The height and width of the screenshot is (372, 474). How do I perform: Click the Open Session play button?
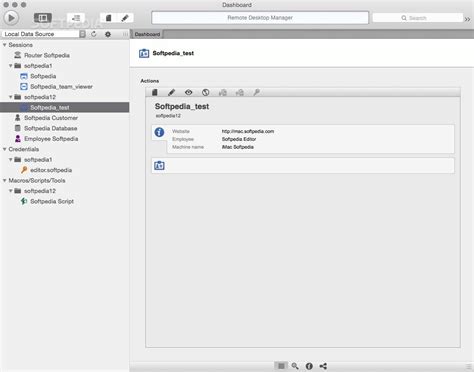tap(11, 18)
